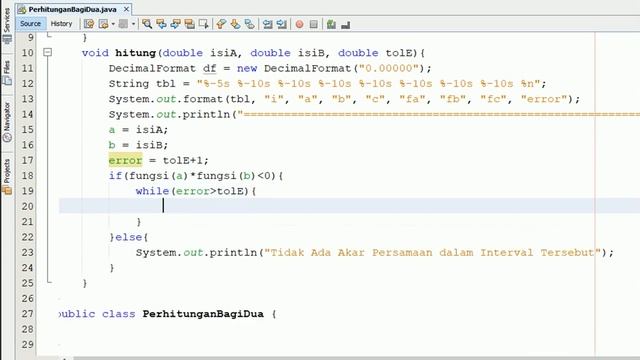This screenshot has height=360, width=640.
Task: Click the "if(fungsi(a)*fungsi(b)<0){" line
Action: [196, 176]
